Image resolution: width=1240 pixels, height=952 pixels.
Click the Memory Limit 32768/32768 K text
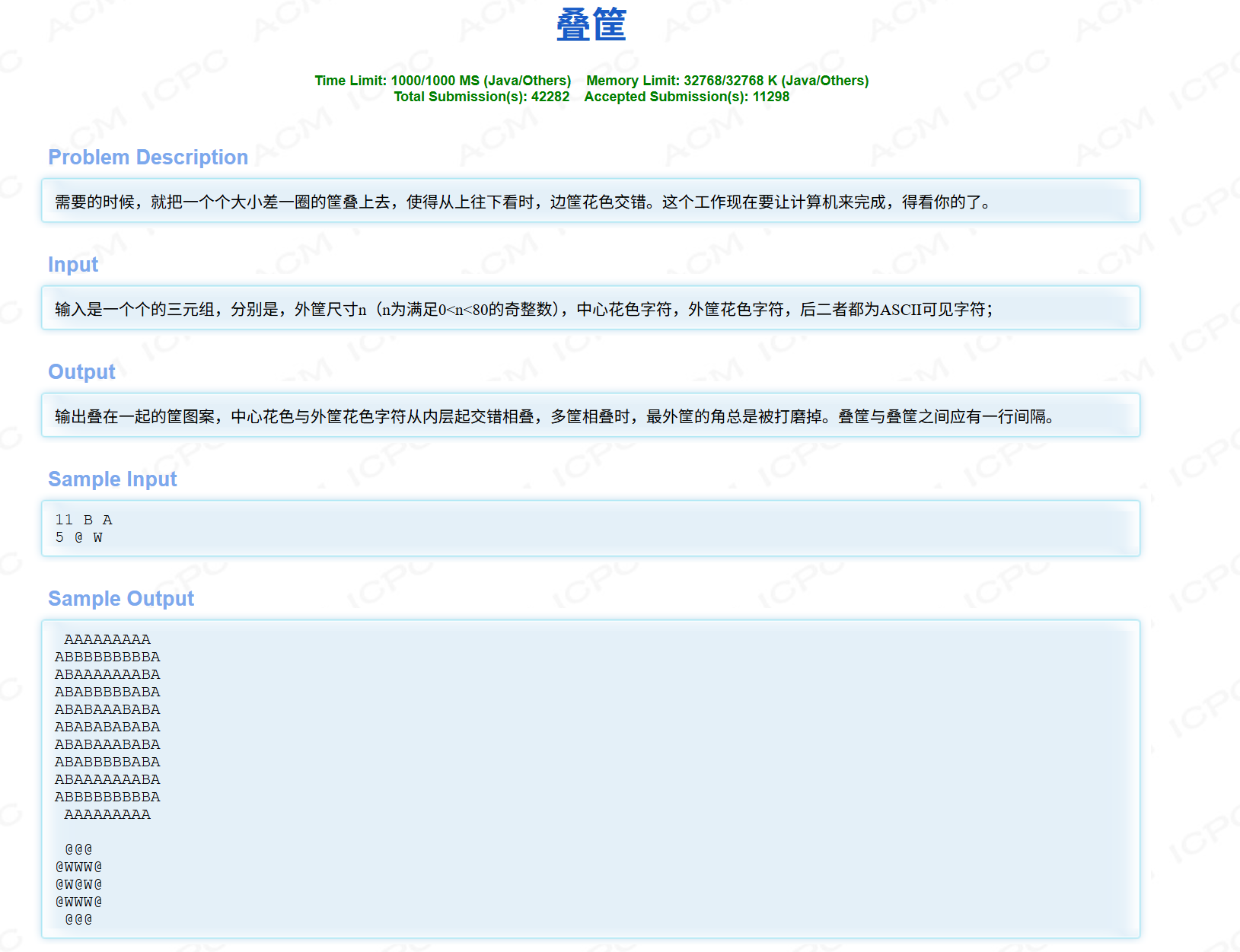tap(728, 80)
